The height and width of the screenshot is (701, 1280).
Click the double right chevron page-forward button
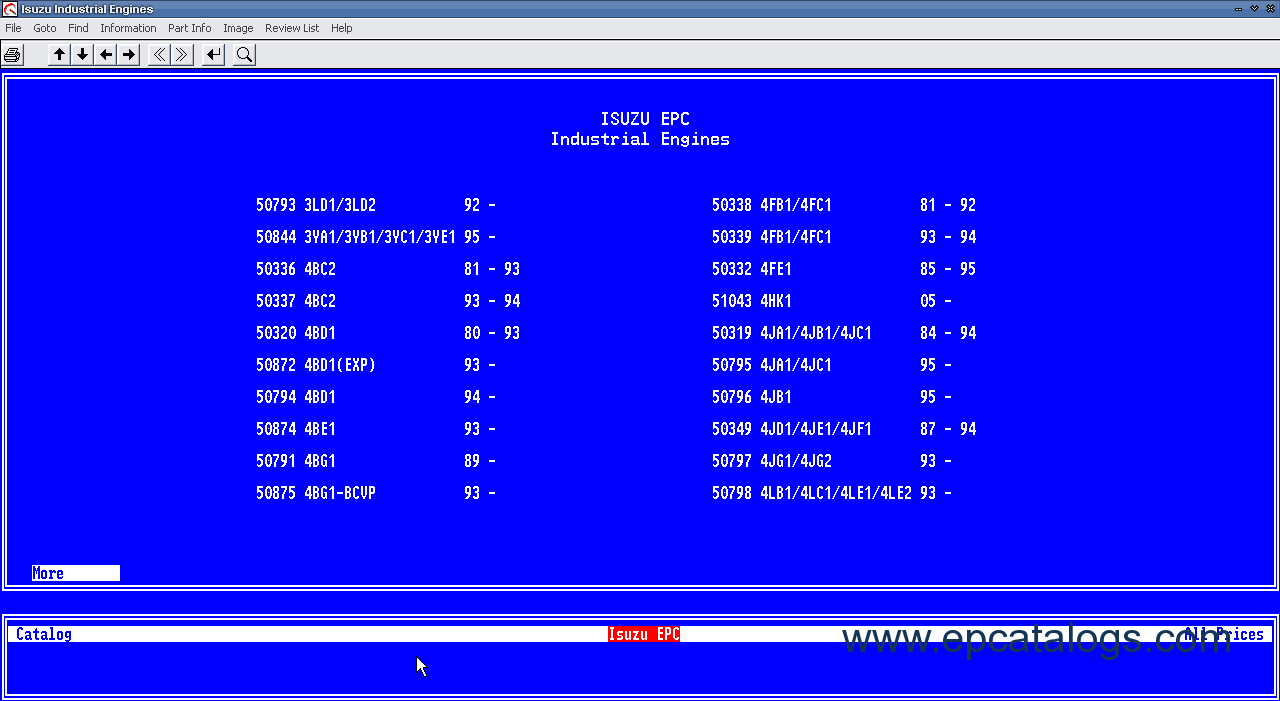coord(182,55)
